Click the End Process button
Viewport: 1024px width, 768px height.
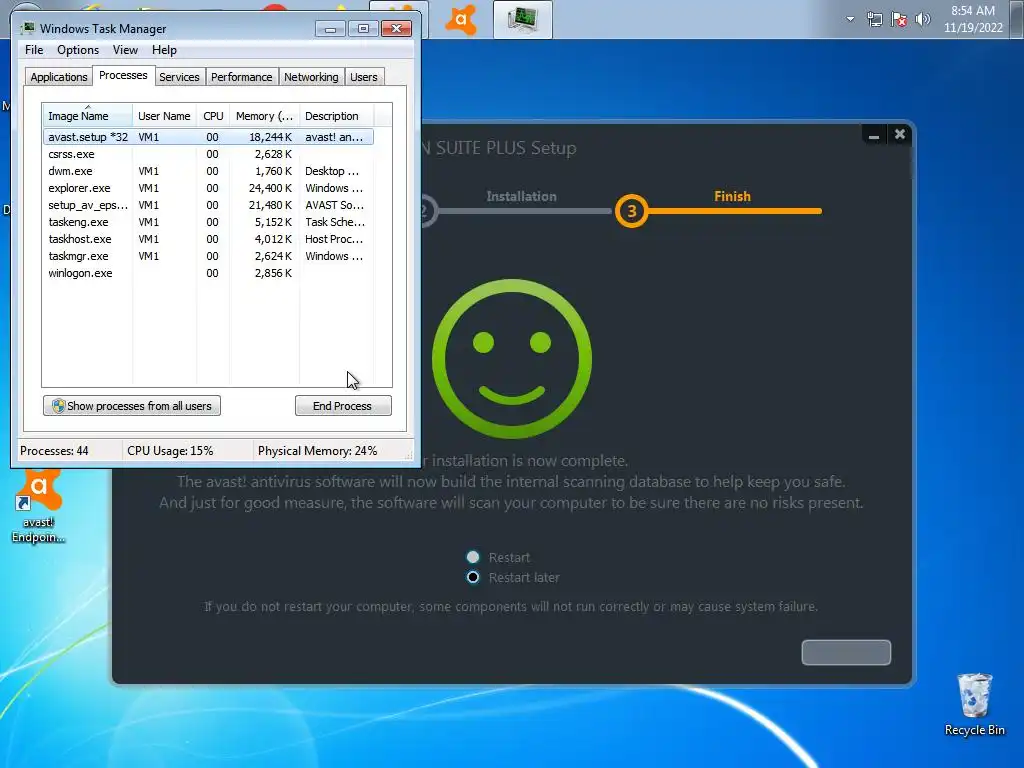tap(343, 406)
